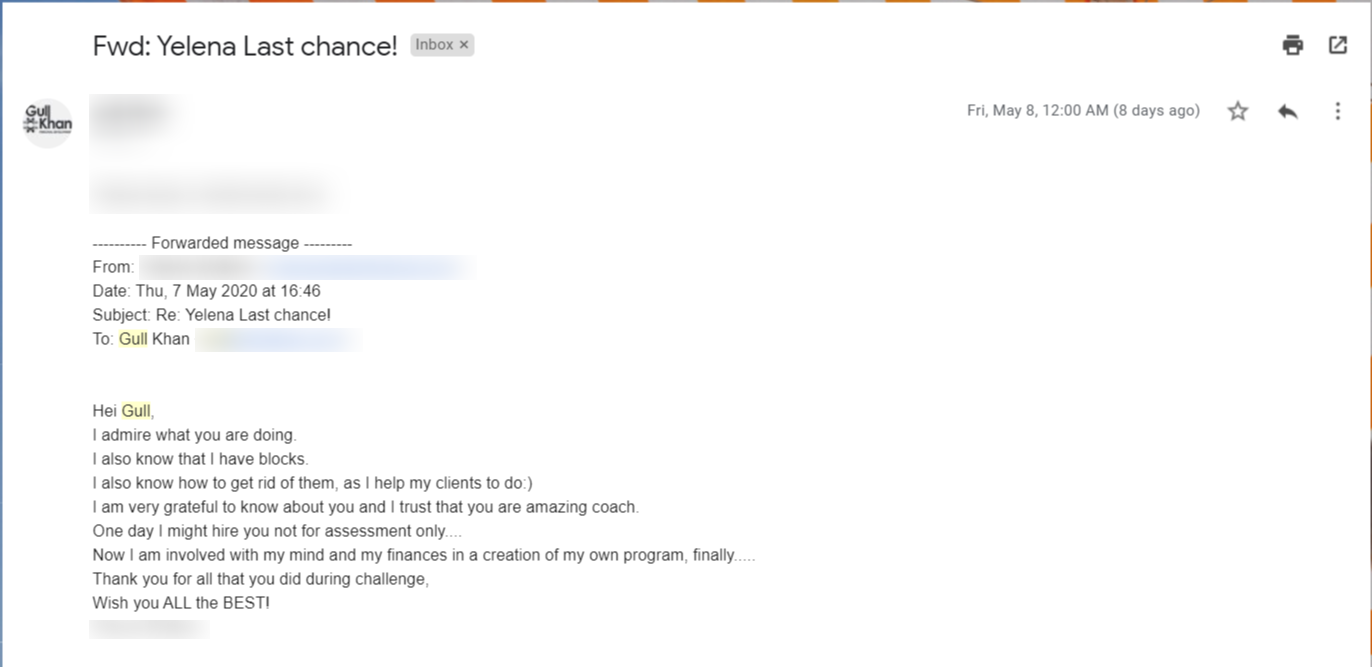1372x667 pixels.
Task: Click highlighted Gull in the Hei greeting
Action: point(137,411)
